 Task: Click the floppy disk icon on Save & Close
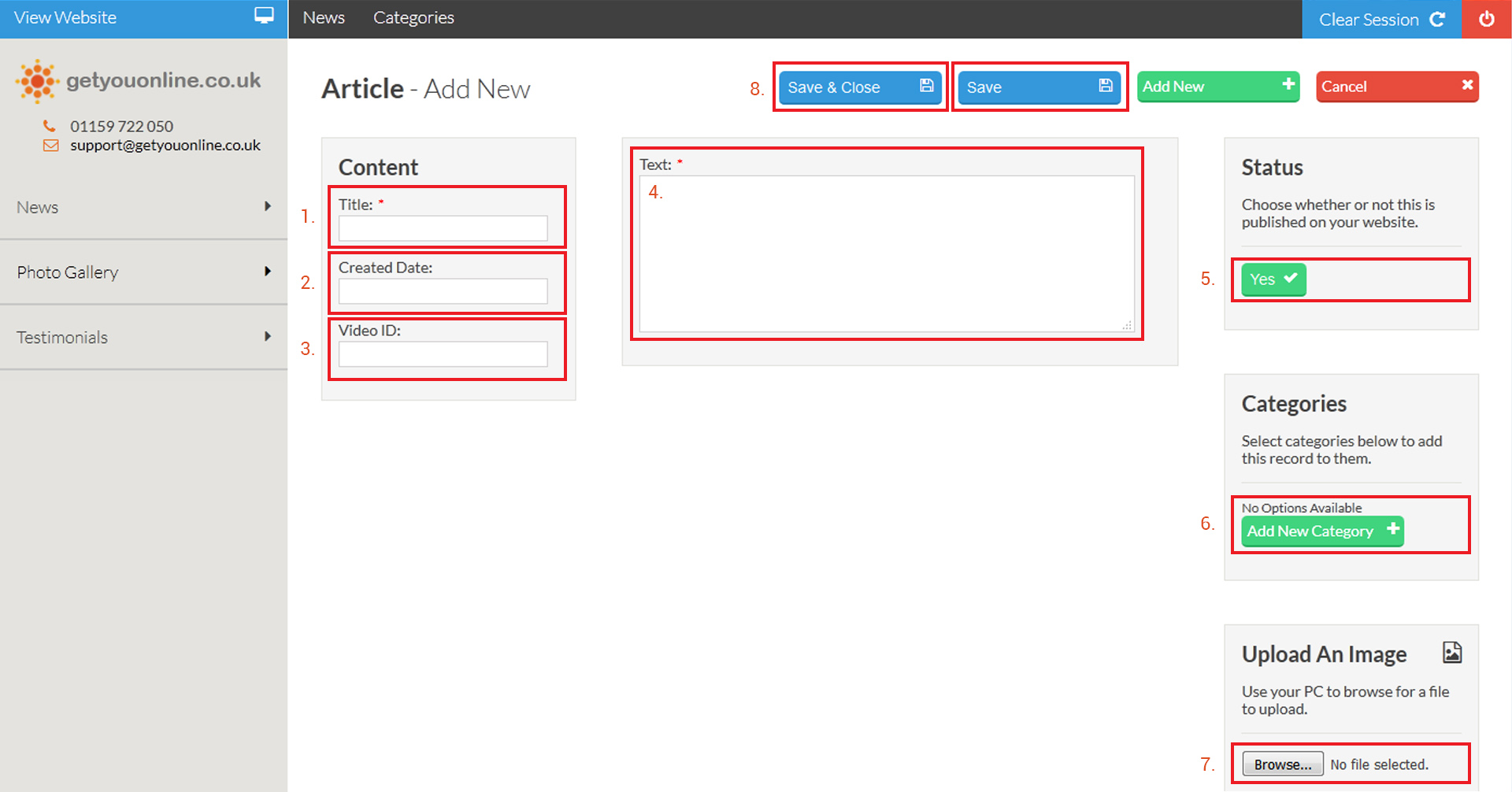coord(927,85)
